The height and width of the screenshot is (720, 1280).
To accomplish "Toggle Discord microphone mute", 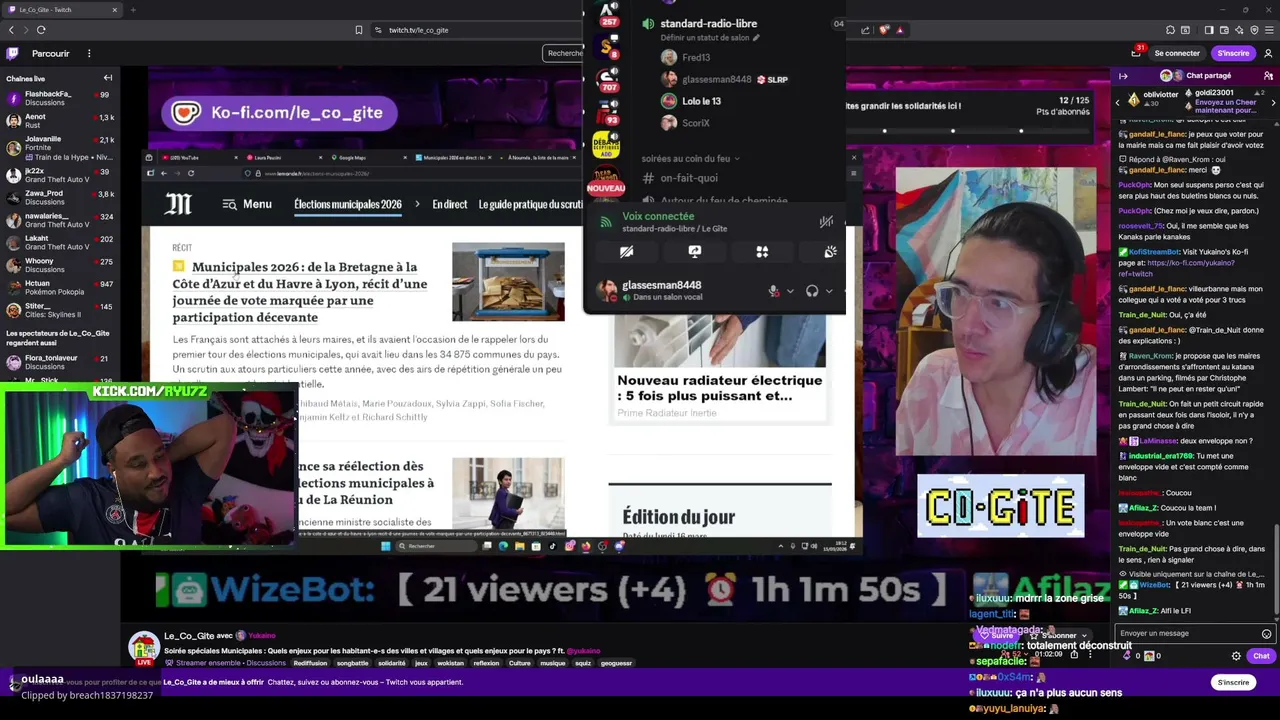I will (x=773, y=291).
